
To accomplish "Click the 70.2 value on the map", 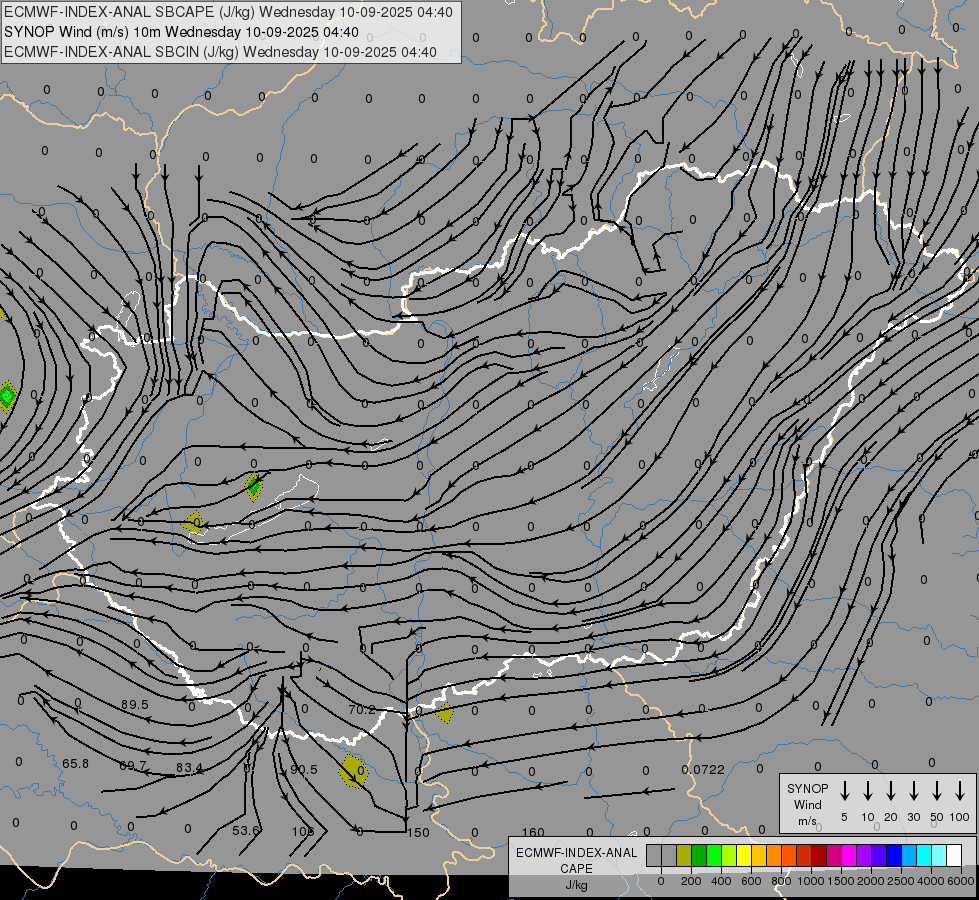I will click(362, 710).
